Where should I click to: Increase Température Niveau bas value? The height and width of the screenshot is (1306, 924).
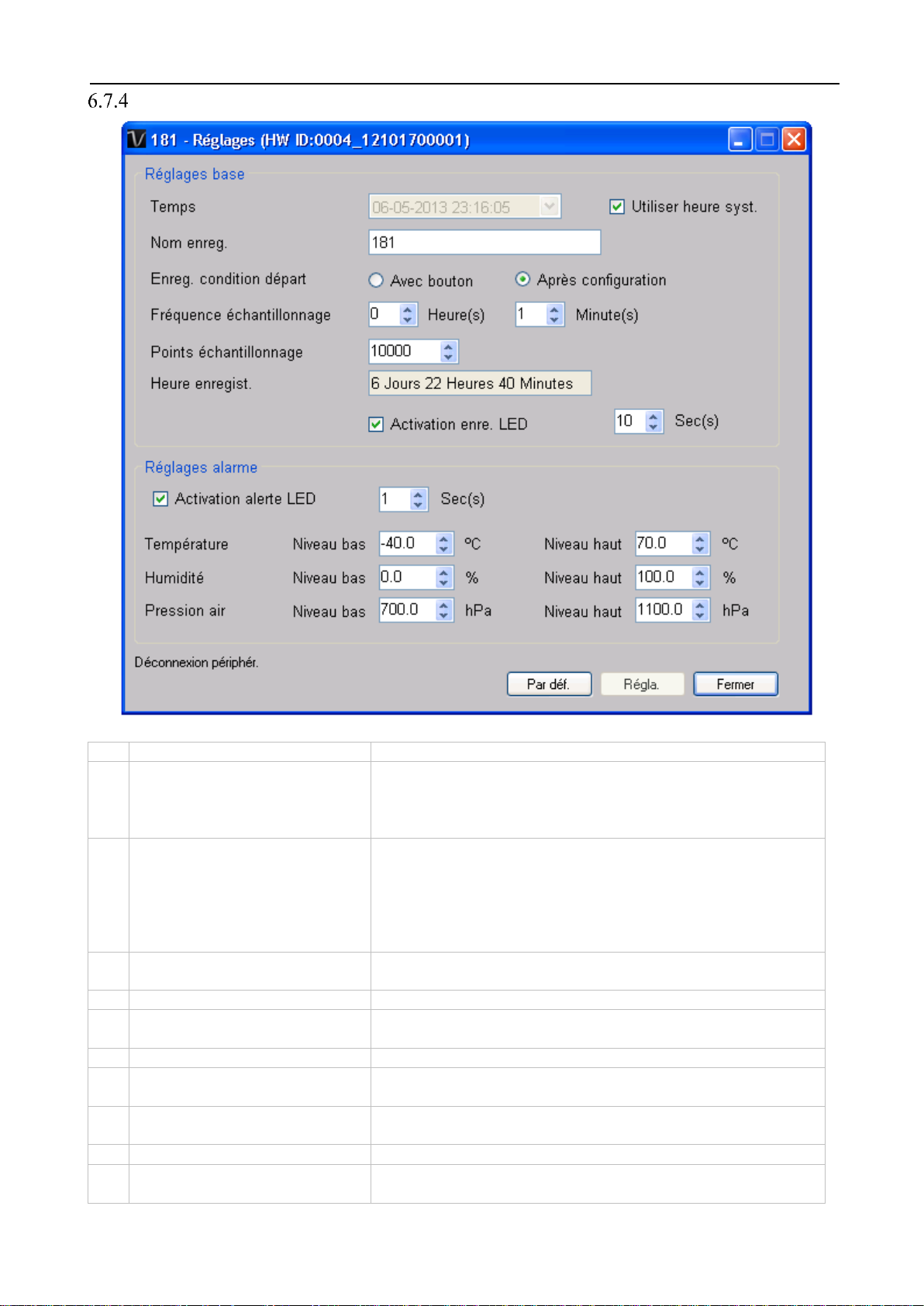coord(444,539)
